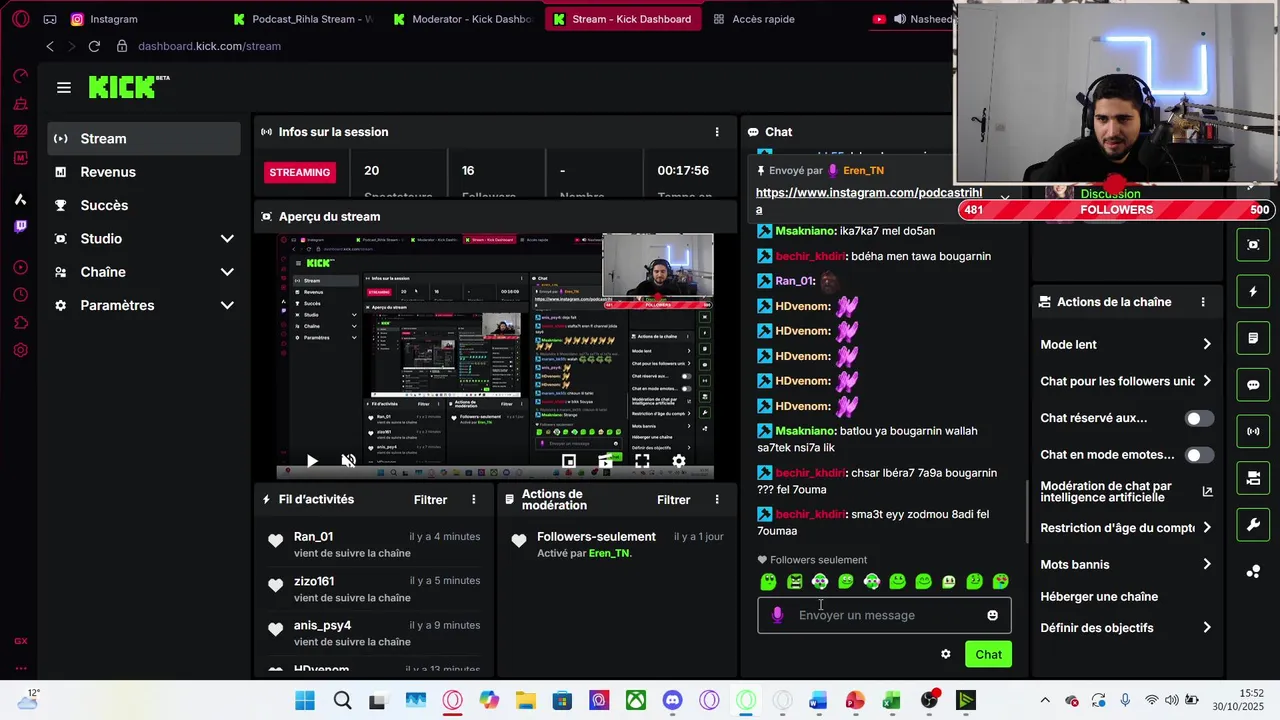The image size is (1280, 720).
Task: Click the chat panel vertical scrollbar
Action: pos(1027,512)
